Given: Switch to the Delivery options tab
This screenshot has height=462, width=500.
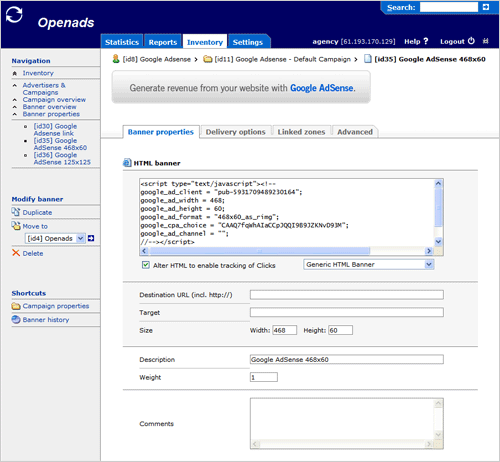Looking at the screenshot, I should pos(236,132).
